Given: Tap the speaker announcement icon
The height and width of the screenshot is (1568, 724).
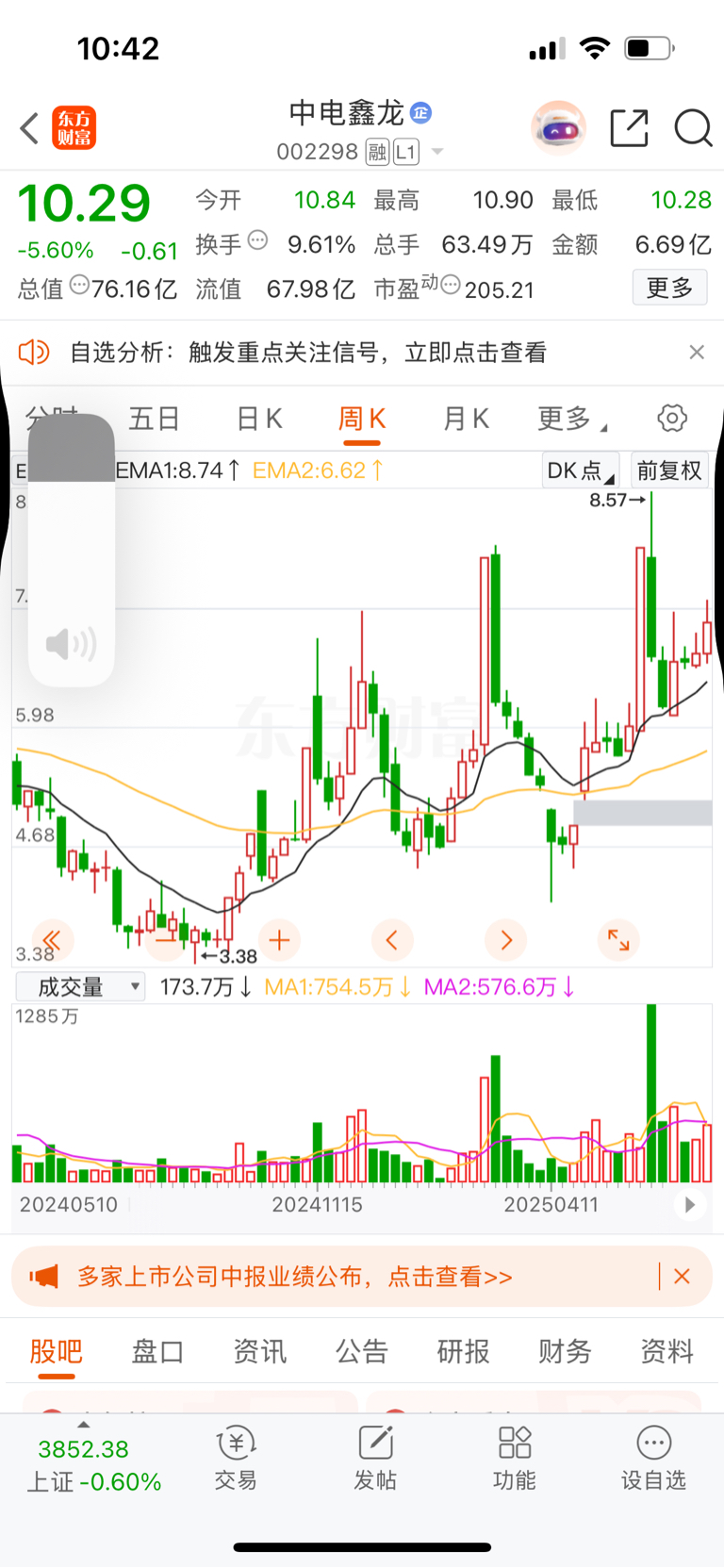Looking at the screenshot, I should click(x=34, y=353).
